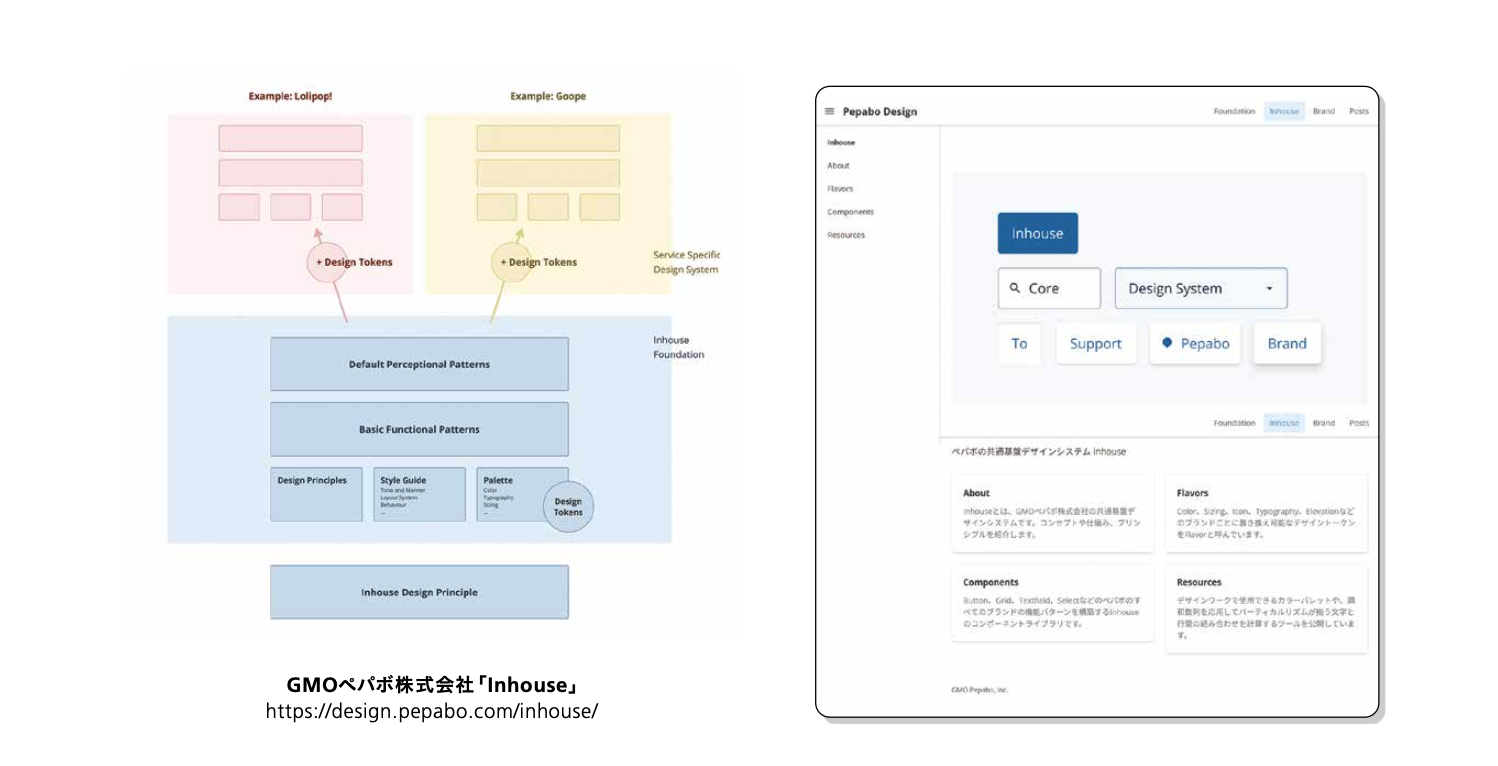Open Resources in the left sidebar
The height and width of the screenshot is (766, 1498).
pyautogui.click(x=846, y=235)
